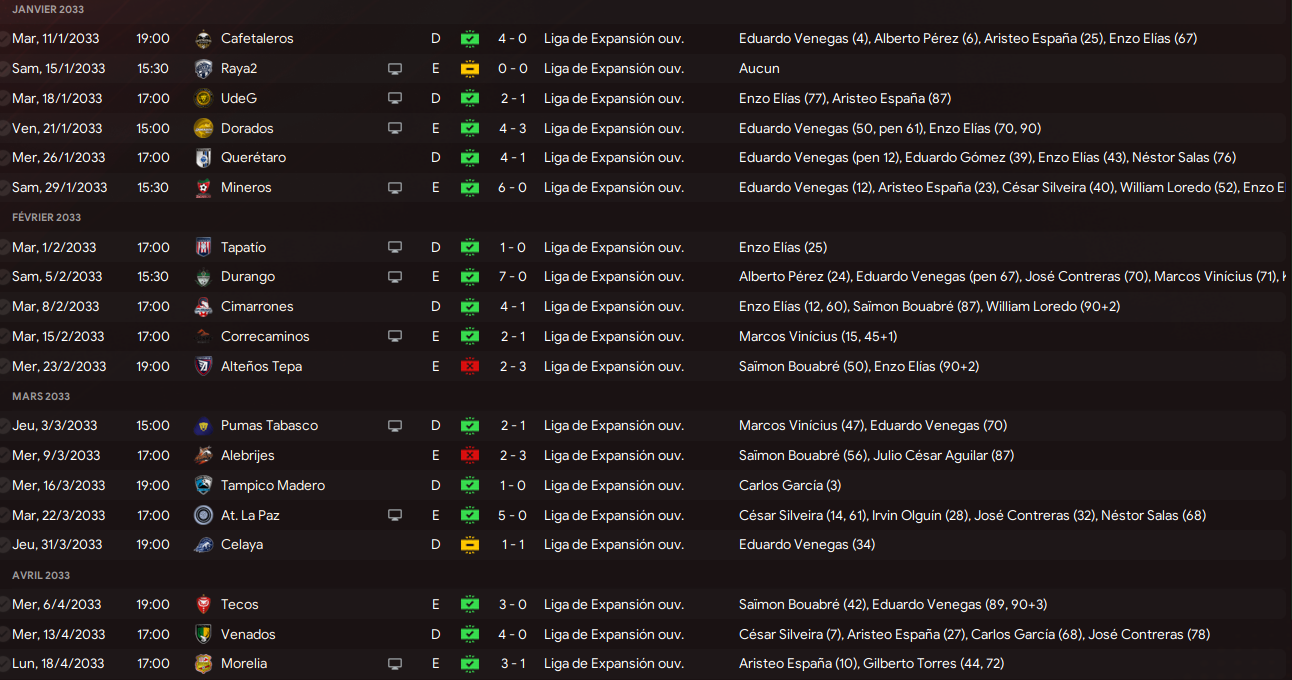The height and width of the screenshot is (680, 1292).
Task: Open the 7 - 0 result against Durango
Action: (512, 277)
